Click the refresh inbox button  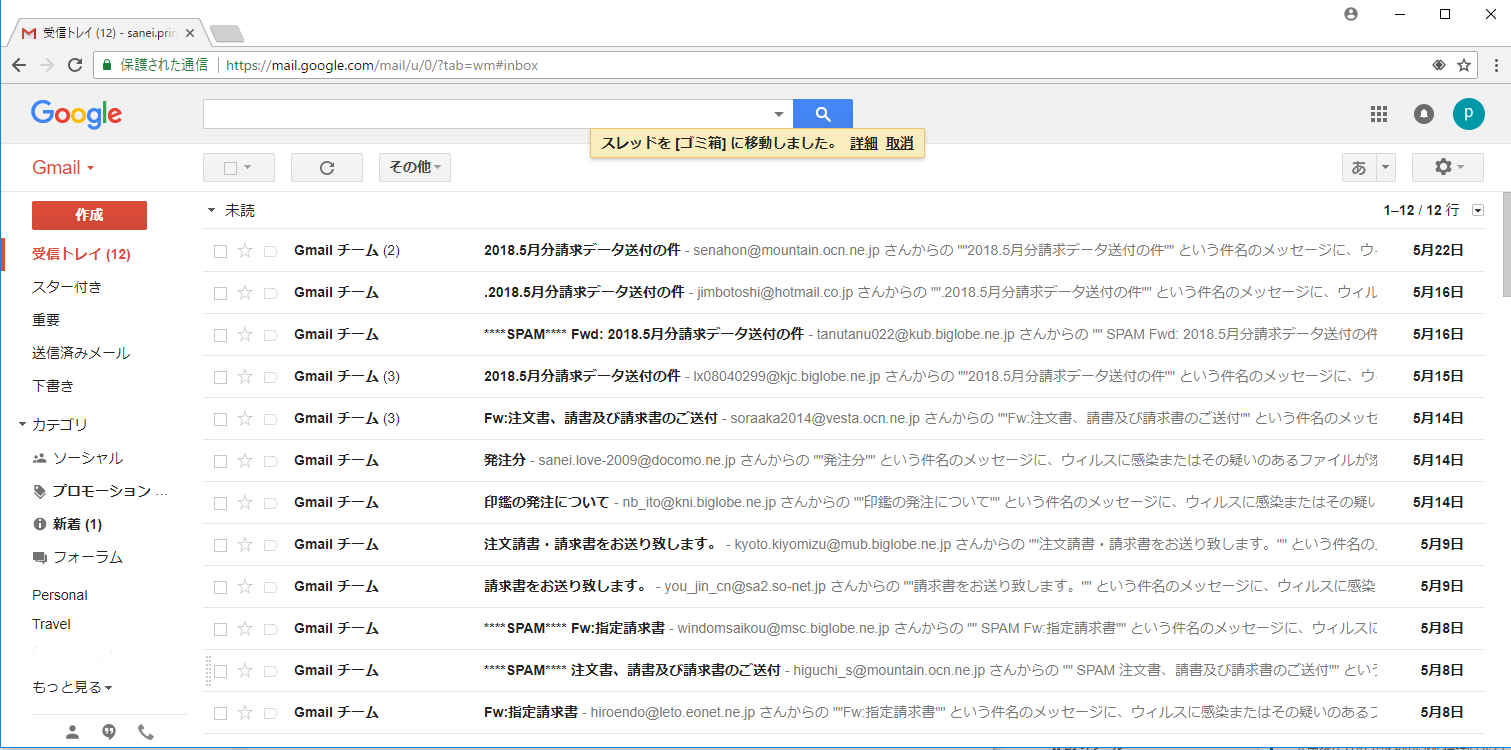327,168
